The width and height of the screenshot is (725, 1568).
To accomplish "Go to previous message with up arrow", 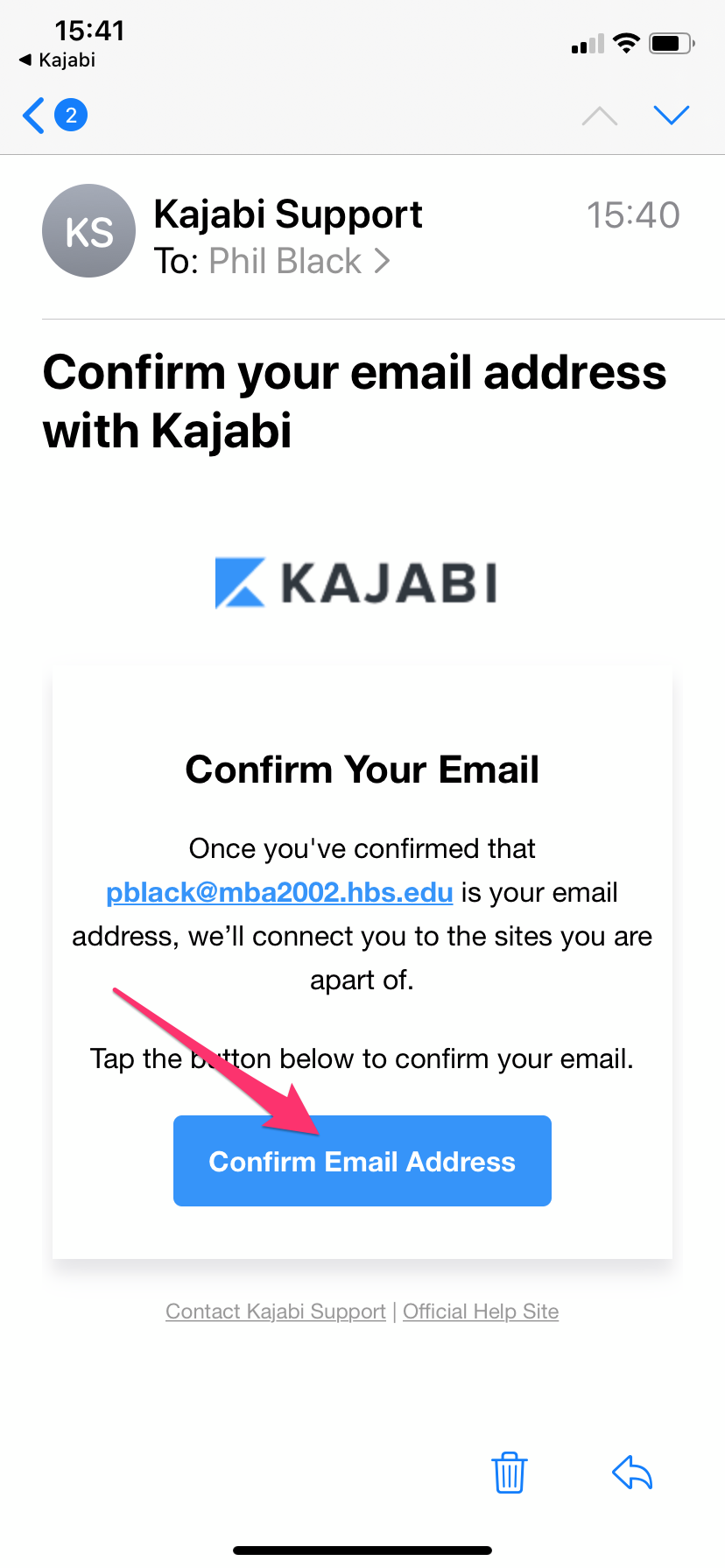I will click(x=600, y=116).
